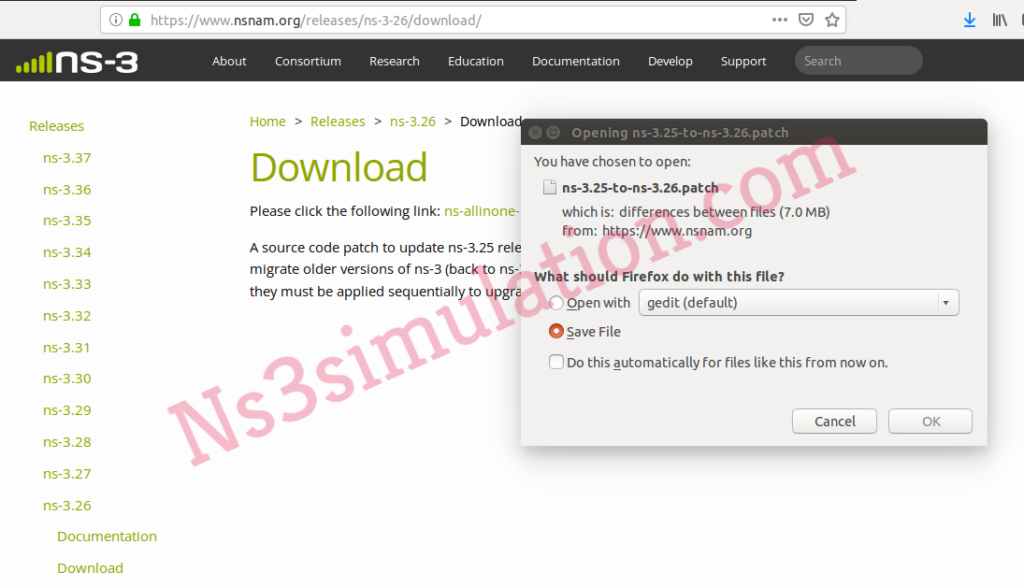The image size is (1024, 587).
Task: Open ns-3.33 in the sidebar
Action: (67, 285)
